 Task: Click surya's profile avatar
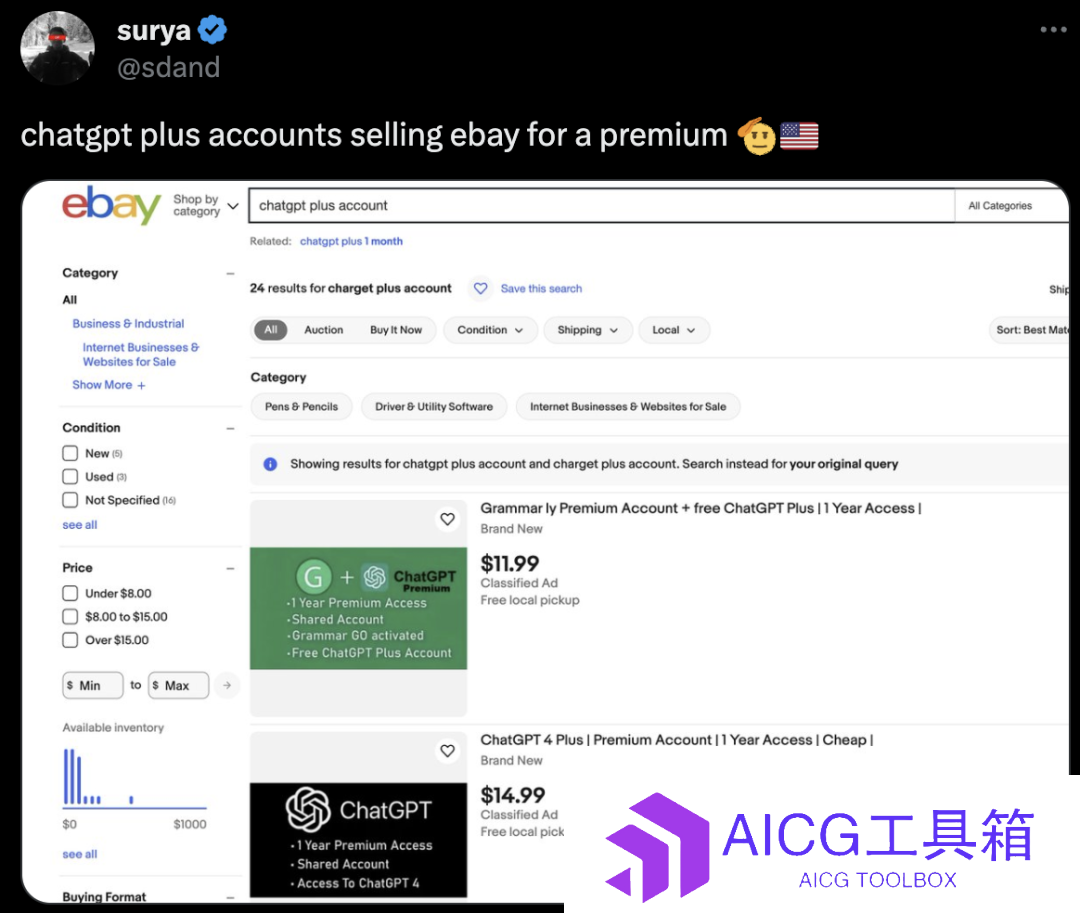(x=57, y=48)
